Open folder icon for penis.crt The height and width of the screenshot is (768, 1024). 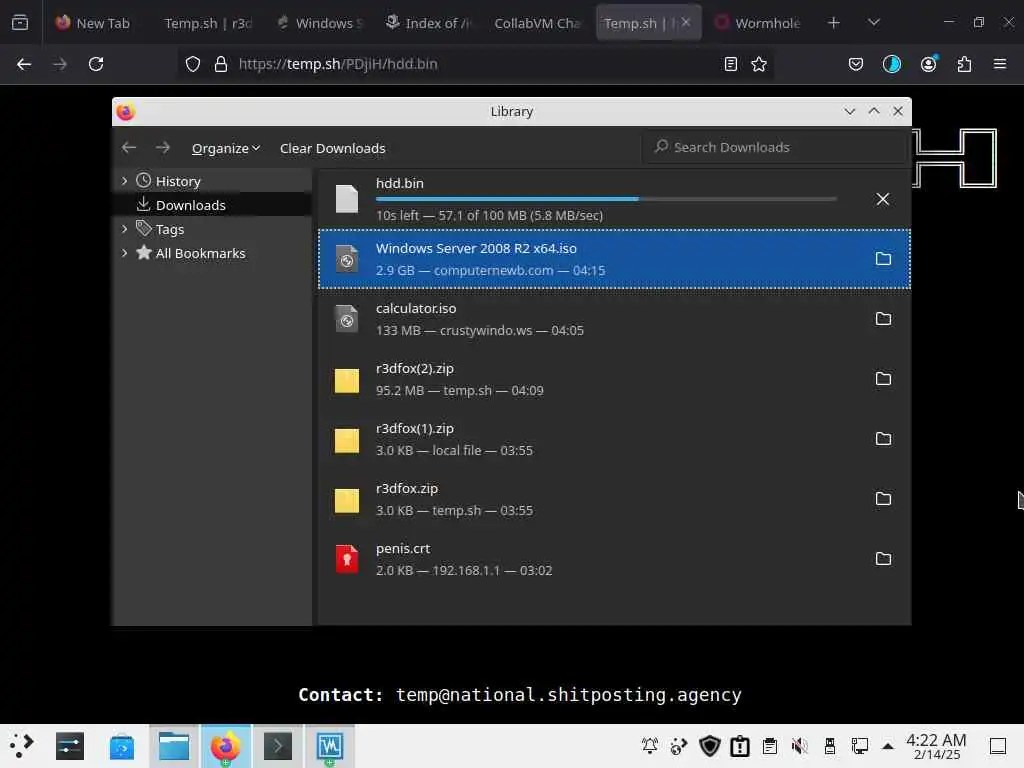coord(883,559)
